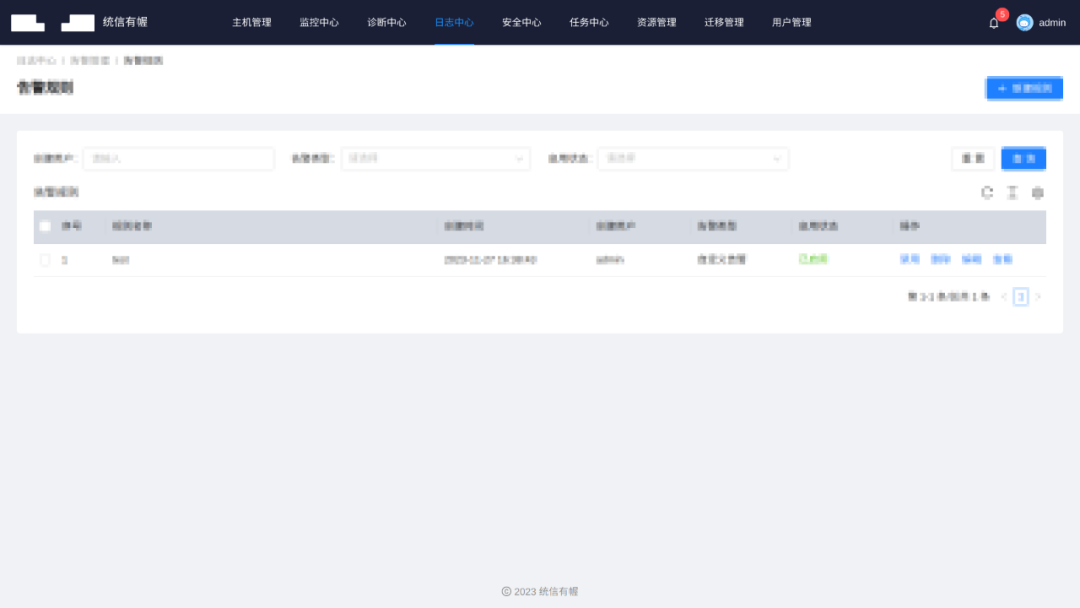Click the creation time cell 2023-11-07
This screenshot has height=608, width=1080.
click(490, 260)
